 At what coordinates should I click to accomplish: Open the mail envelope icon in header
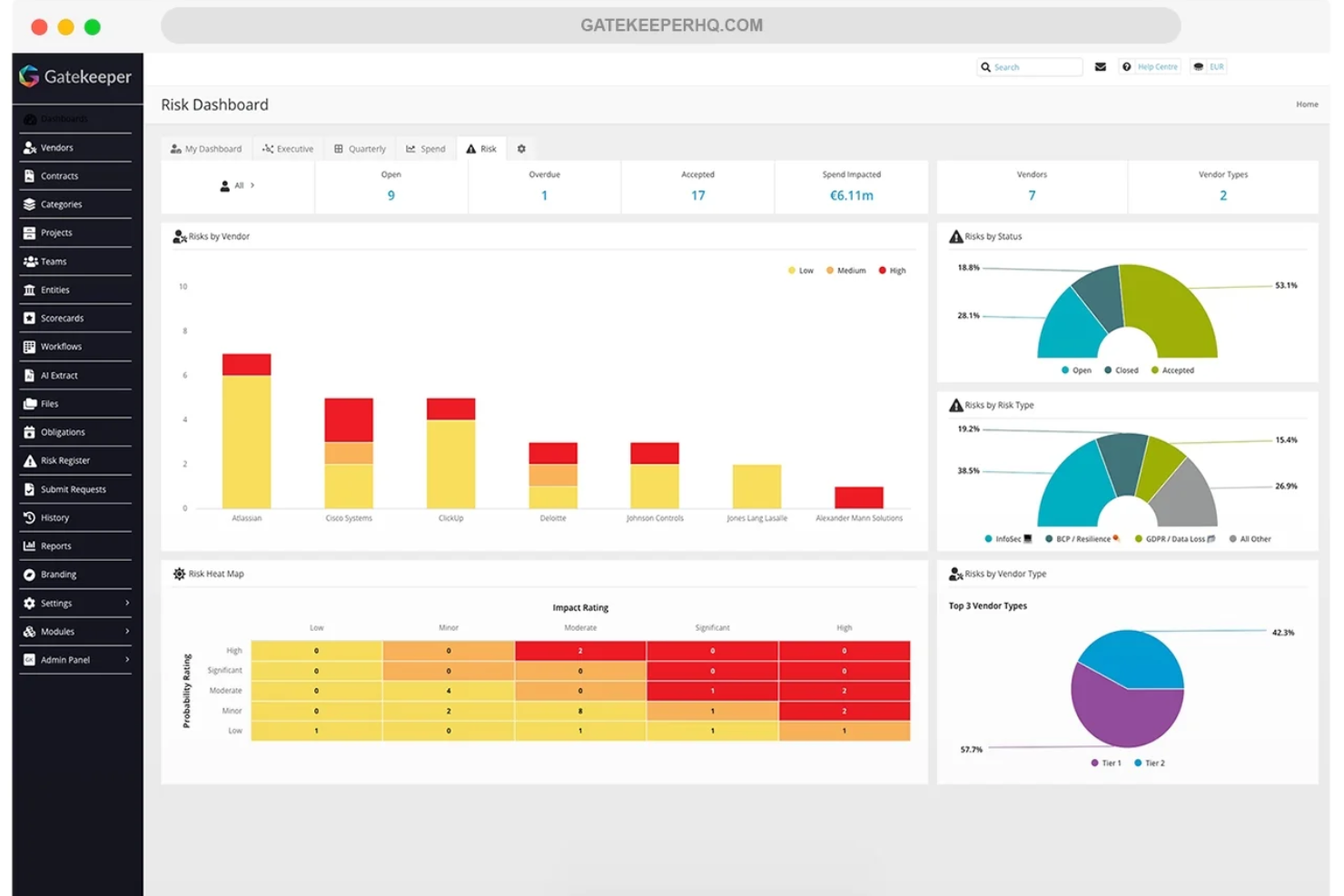point(1100,66)
